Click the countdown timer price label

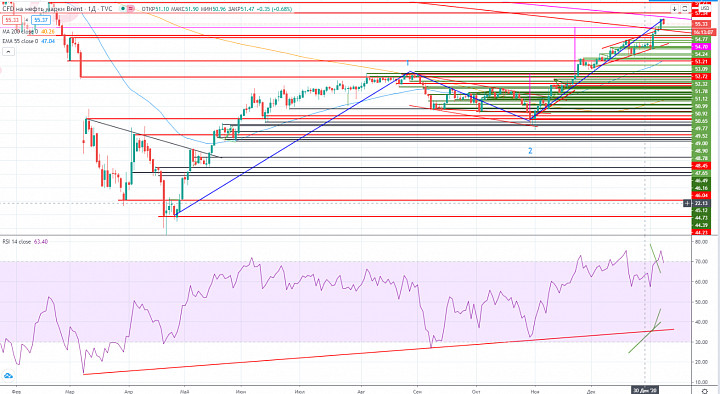click(703, 32)
